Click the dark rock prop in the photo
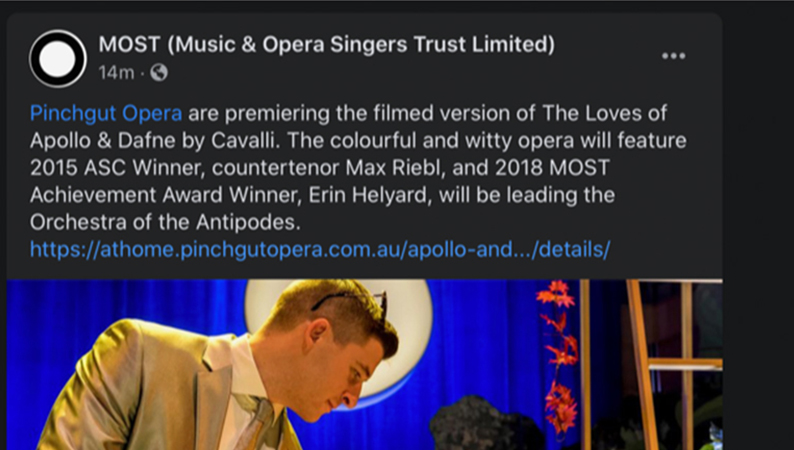Viewport: 794px width, 450px height. coord(481,424)
